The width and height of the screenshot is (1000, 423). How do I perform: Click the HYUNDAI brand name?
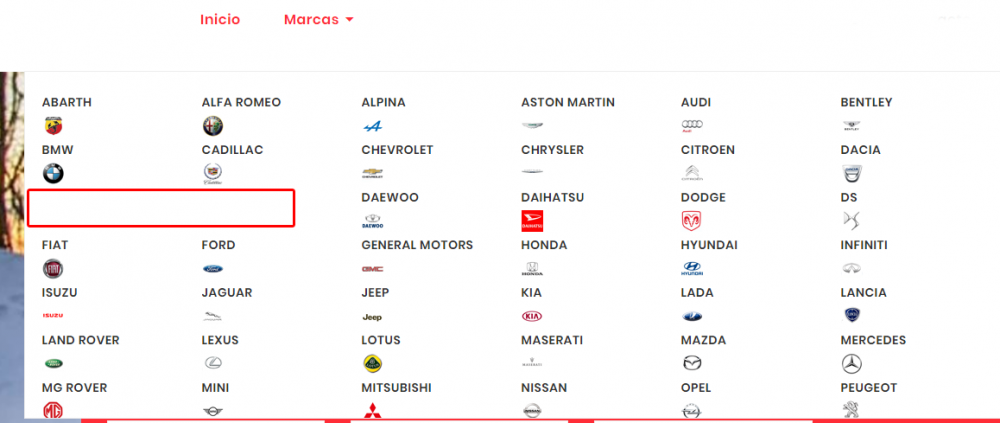pyautogui.click(x=709, y=245)
